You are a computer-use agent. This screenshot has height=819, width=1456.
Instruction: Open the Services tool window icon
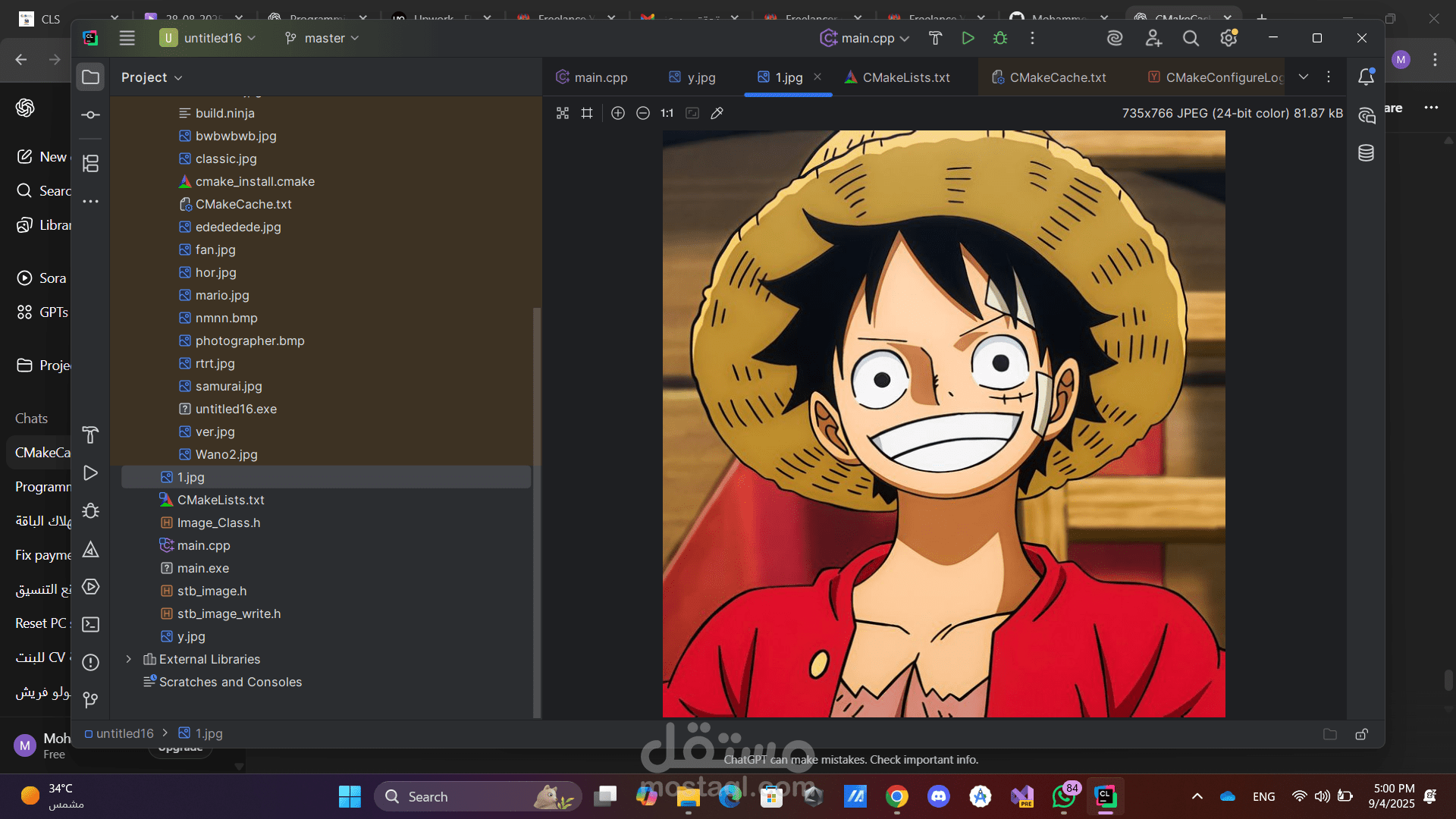click(x=90, y=586)
